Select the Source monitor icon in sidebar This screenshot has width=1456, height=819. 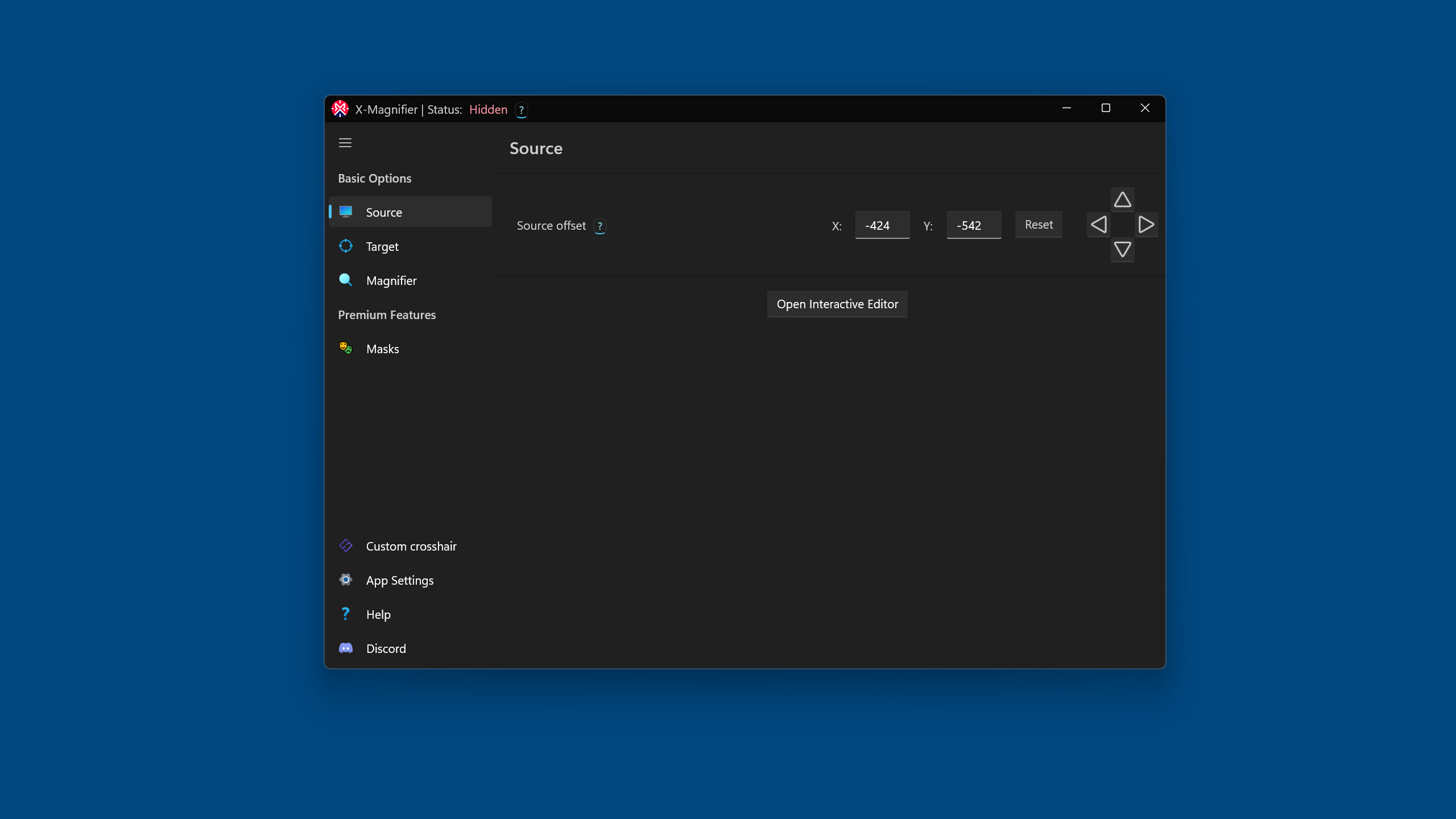[x=346, y=211]
